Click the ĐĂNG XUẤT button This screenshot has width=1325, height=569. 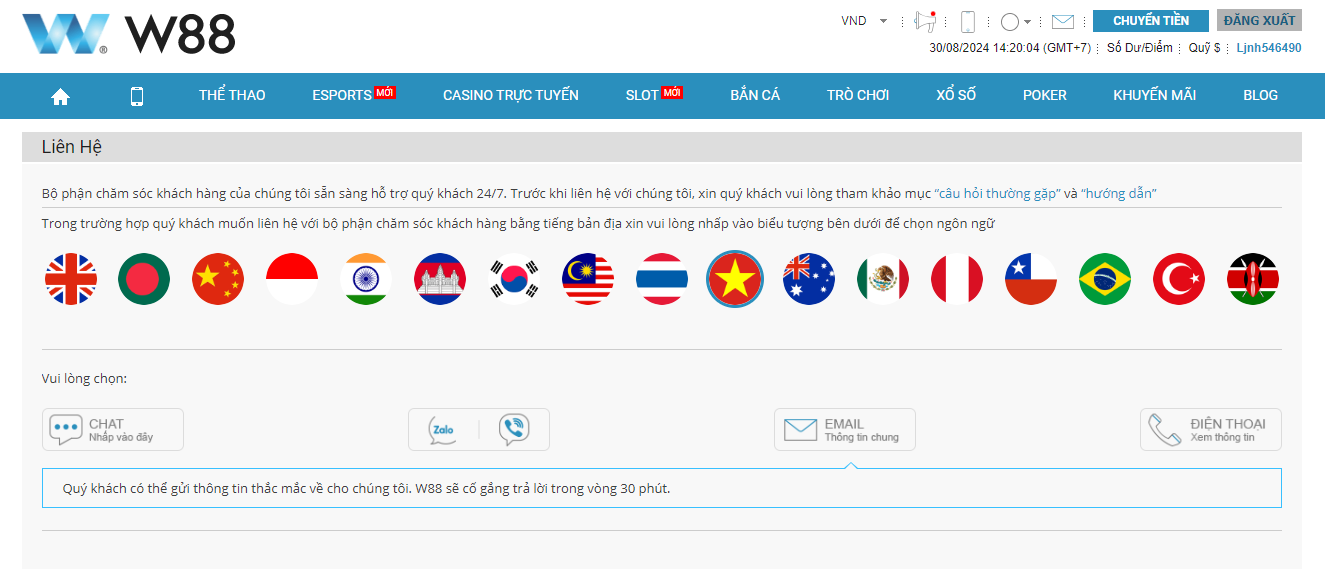[x=1259, y=21]
